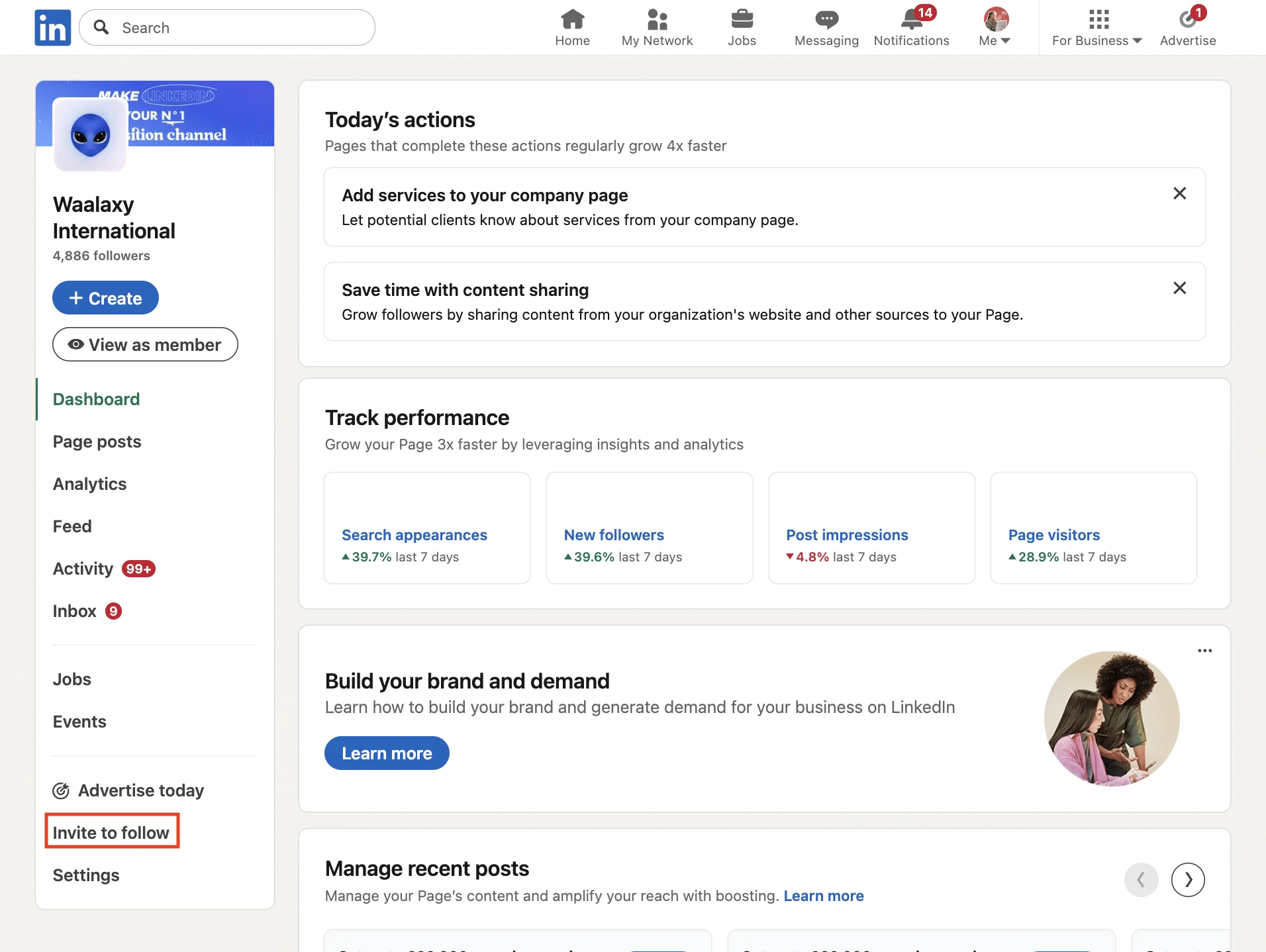Image resolution: width=1266 pixels, height=952 pixels.
Task: Open Messaging
Action: (826, 28)
